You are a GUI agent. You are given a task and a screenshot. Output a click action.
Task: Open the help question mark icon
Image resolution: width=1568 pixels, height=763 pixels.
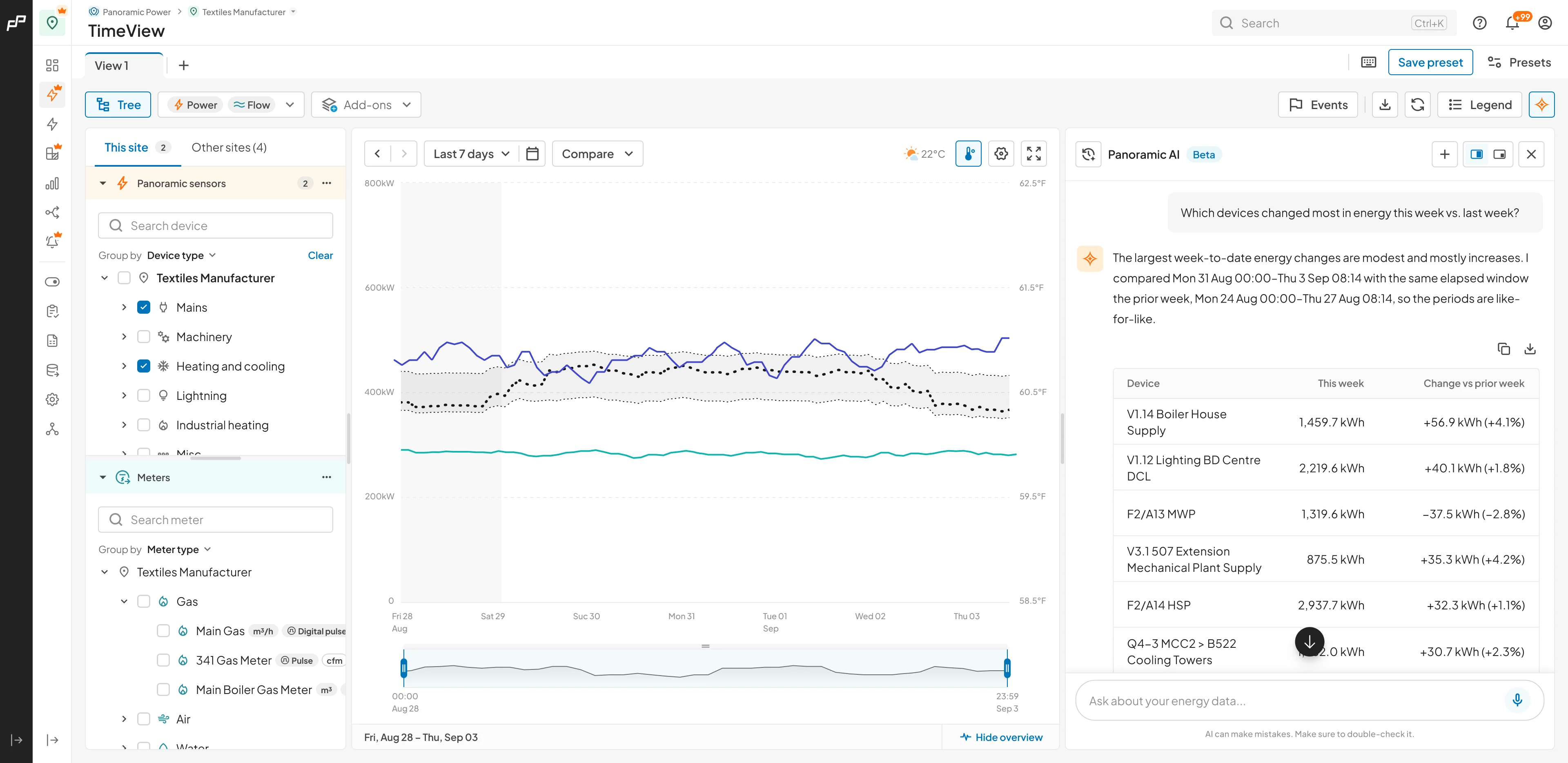1480,23
